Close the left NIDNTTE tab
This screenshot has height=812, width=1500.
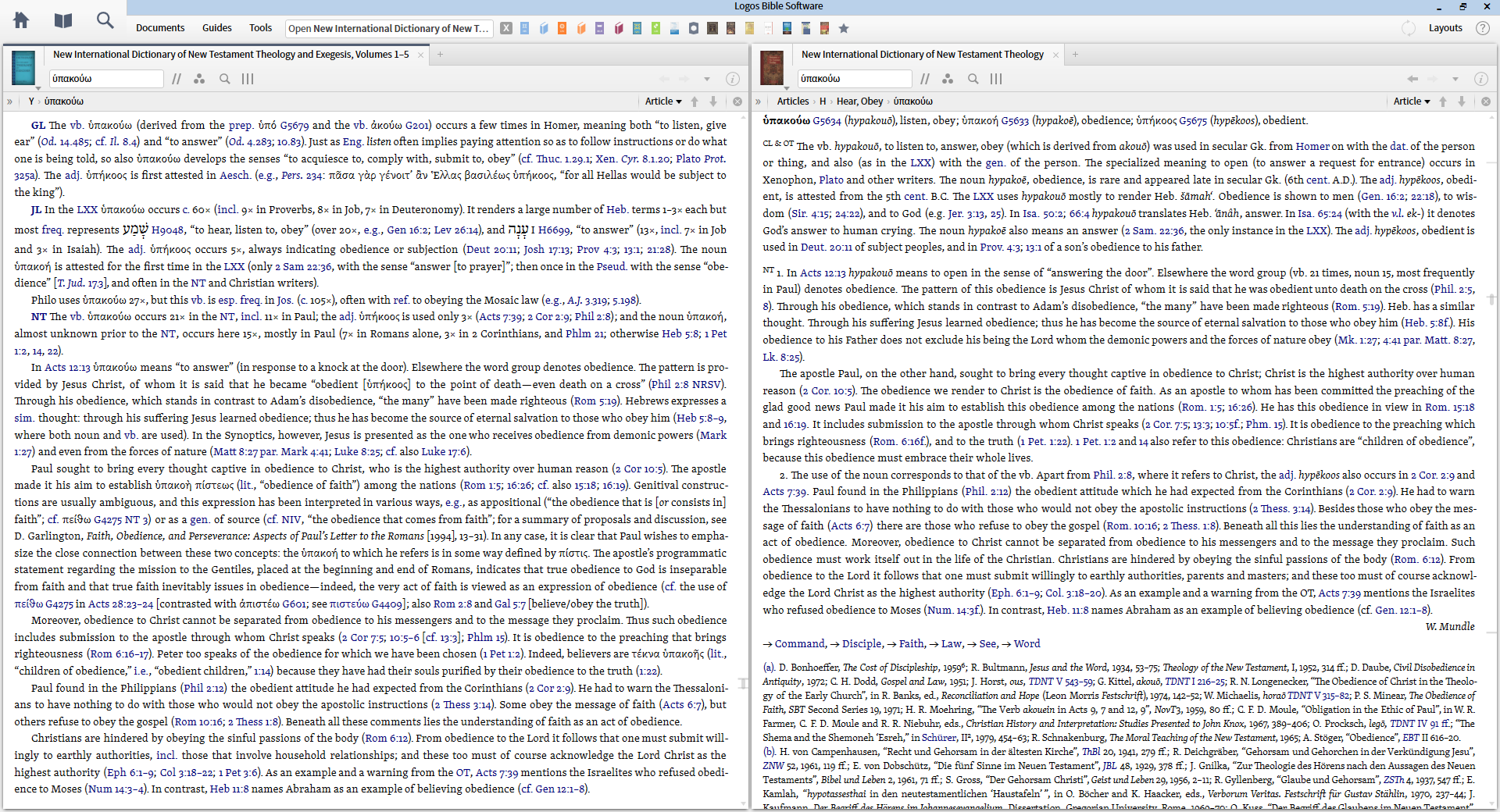pos(420,55)
